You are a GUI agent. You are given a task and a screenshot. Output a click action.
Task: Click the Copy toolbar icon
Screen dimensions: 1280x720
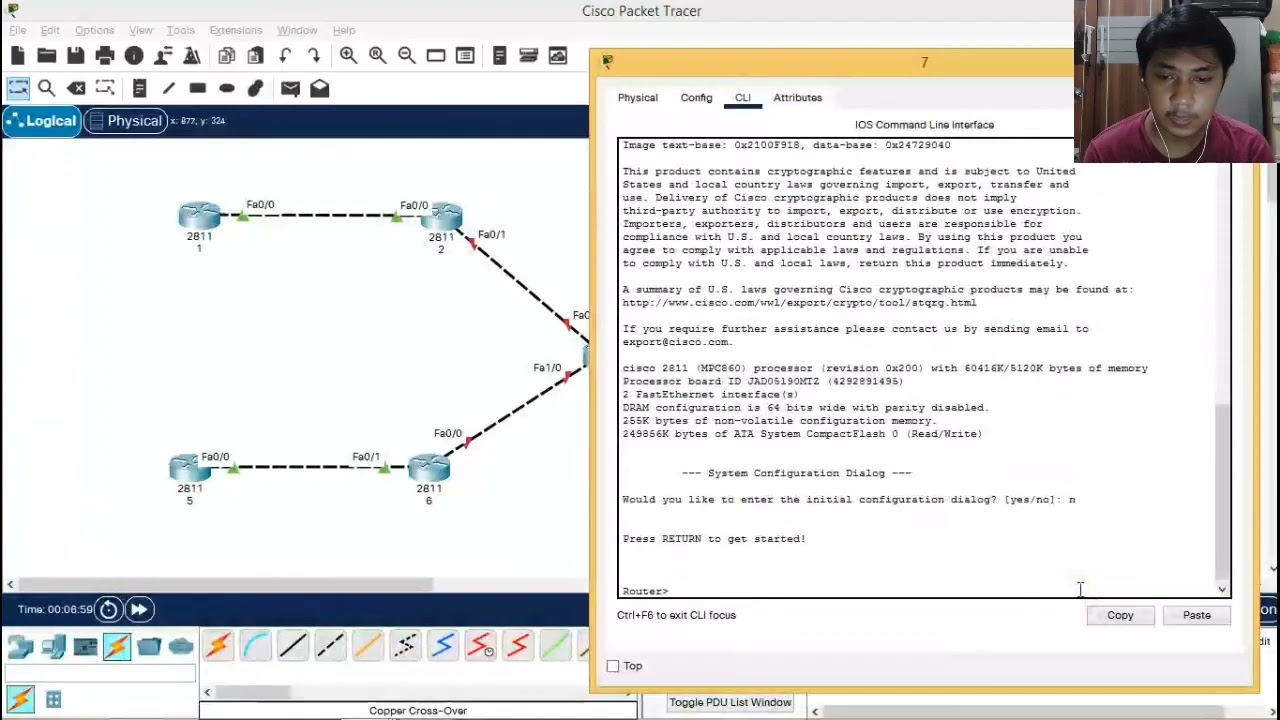tap(227, 56)
